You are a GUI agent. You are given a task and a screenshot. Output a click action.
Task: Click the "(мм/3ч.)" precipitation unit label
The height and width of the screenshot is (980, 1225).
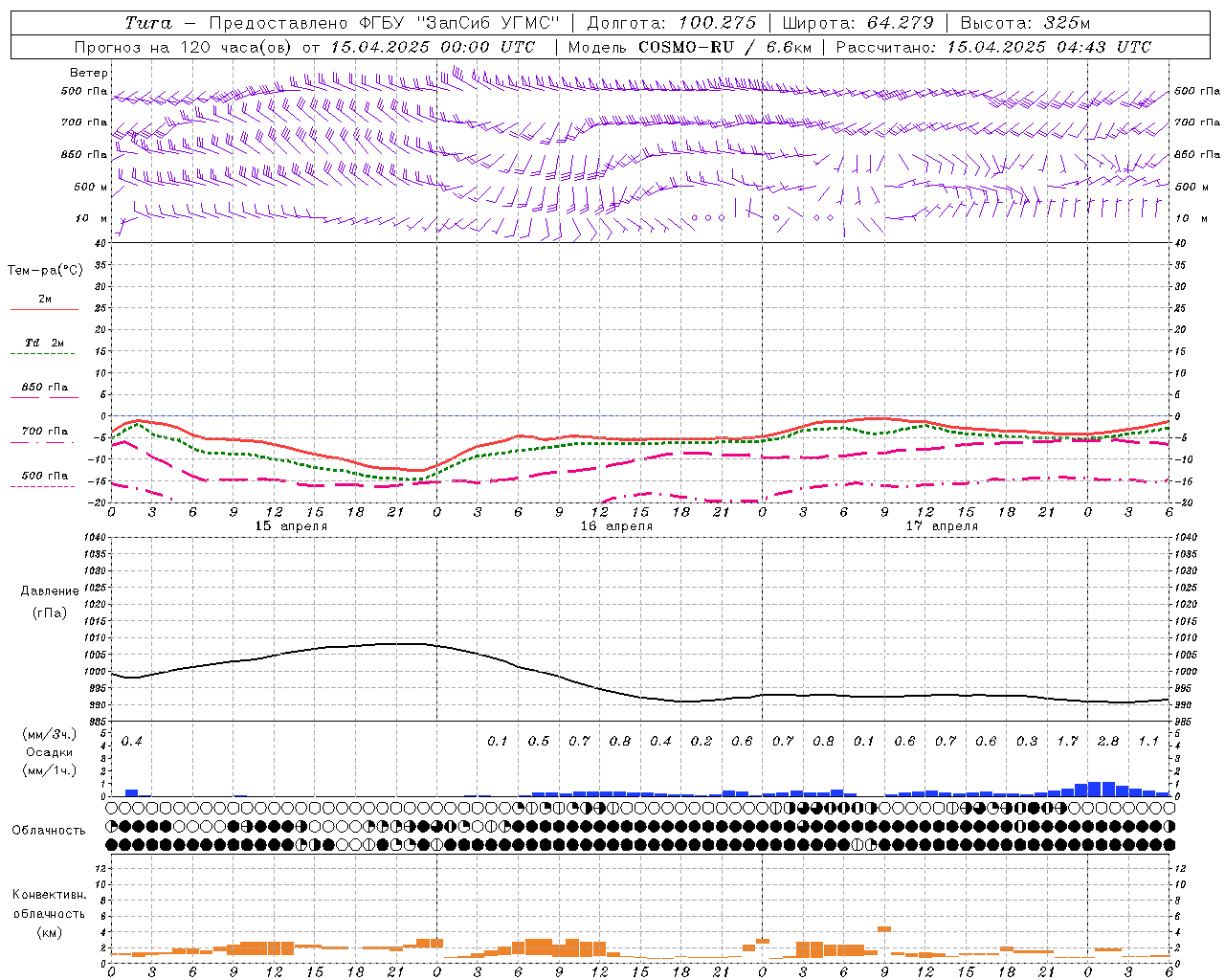coord(50,734)
